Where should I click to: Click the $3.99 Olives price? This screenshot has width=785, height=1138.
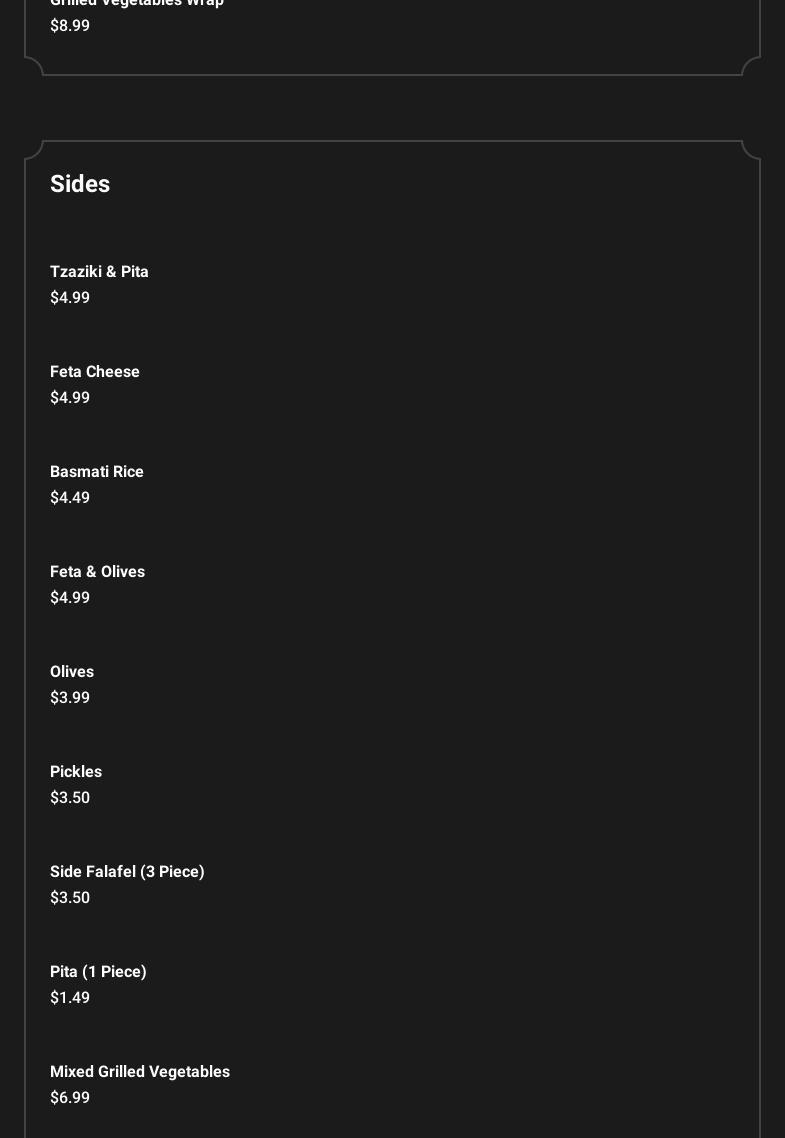coord(70,698)
